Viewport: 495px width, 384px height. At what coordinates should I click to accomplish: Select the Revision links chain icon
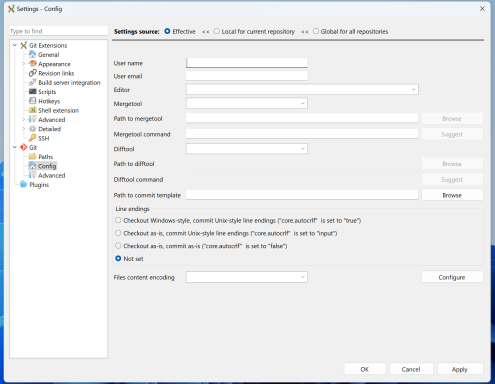click(32, 73)
